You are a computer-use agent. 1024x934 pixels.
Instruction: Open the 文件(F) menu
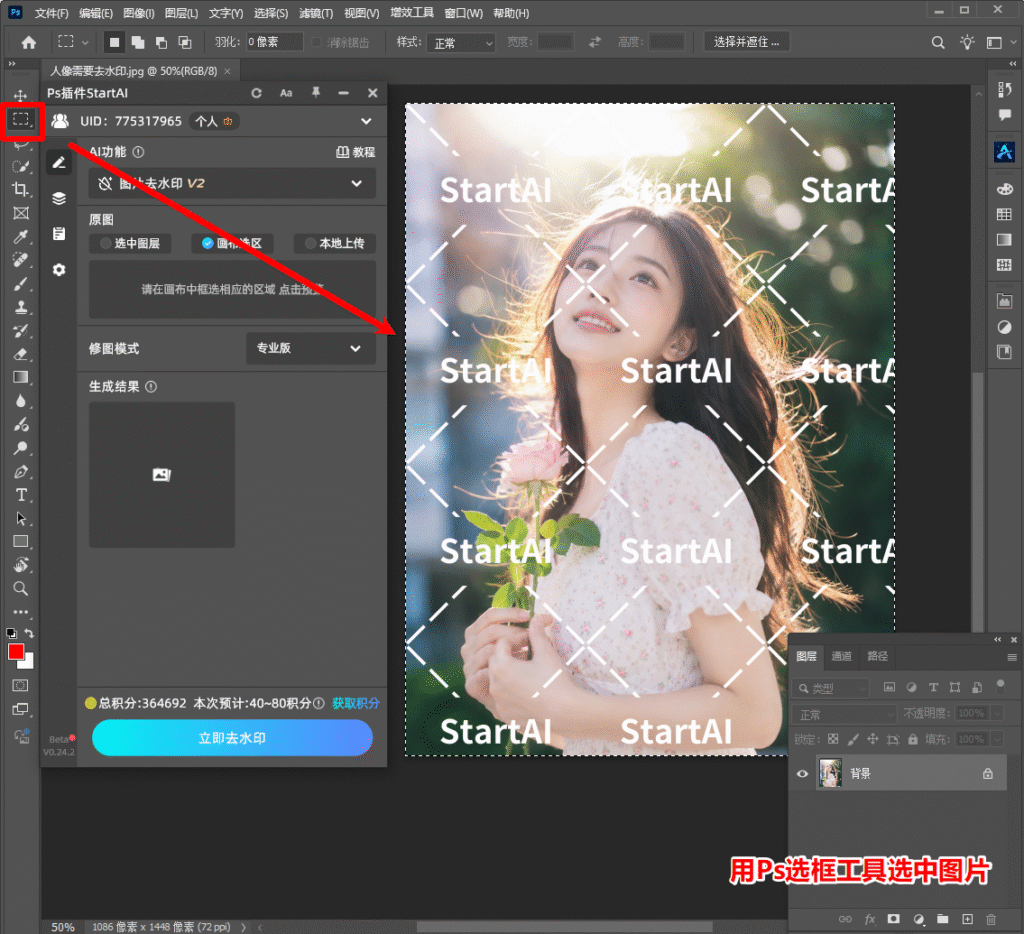click(51, 13)
